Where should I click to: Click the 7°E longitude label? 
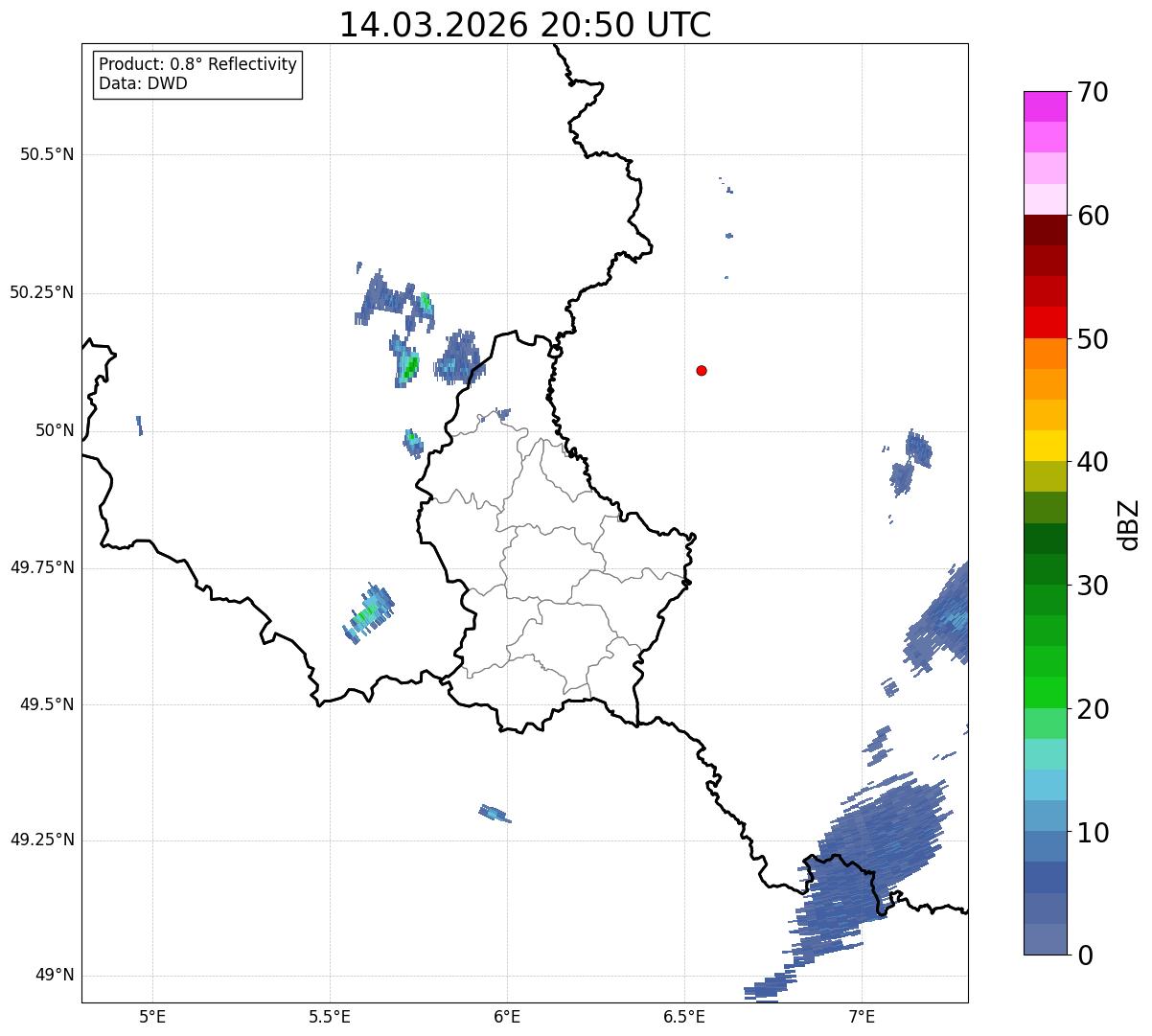coord(862,1017)
